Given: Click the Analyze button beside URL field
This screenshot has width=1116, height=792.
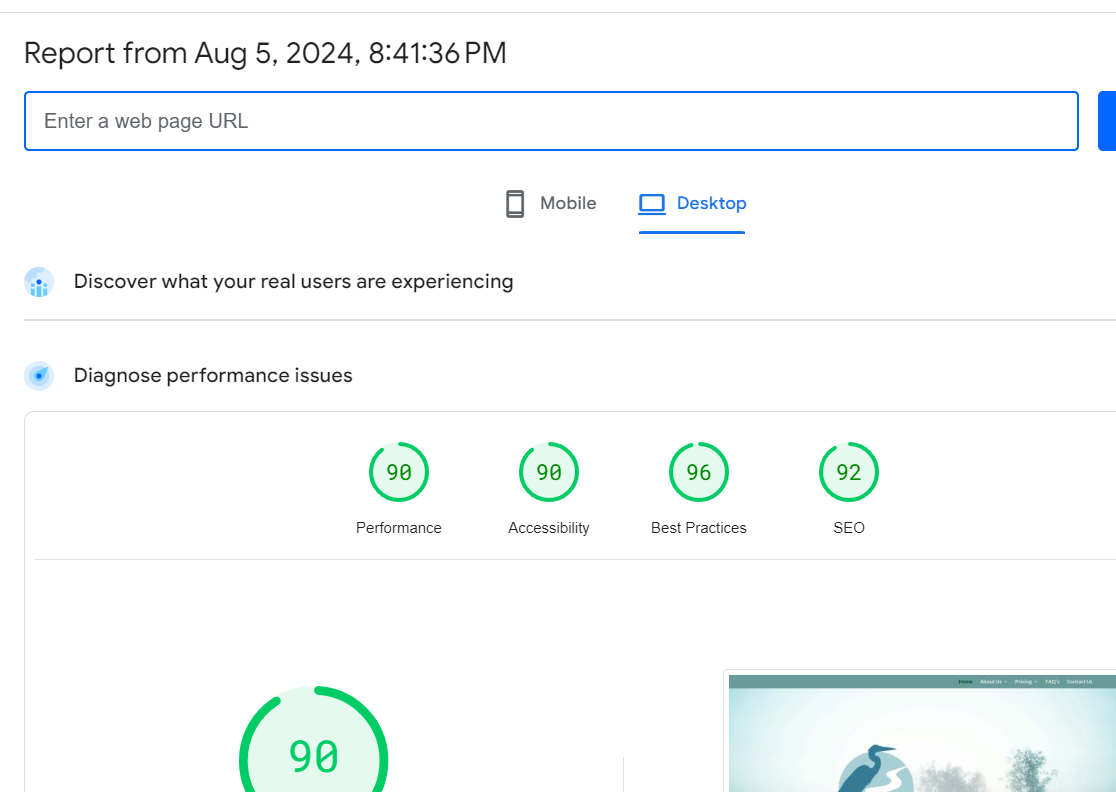Looking at the screenshot, I should tap(1107, 121).
